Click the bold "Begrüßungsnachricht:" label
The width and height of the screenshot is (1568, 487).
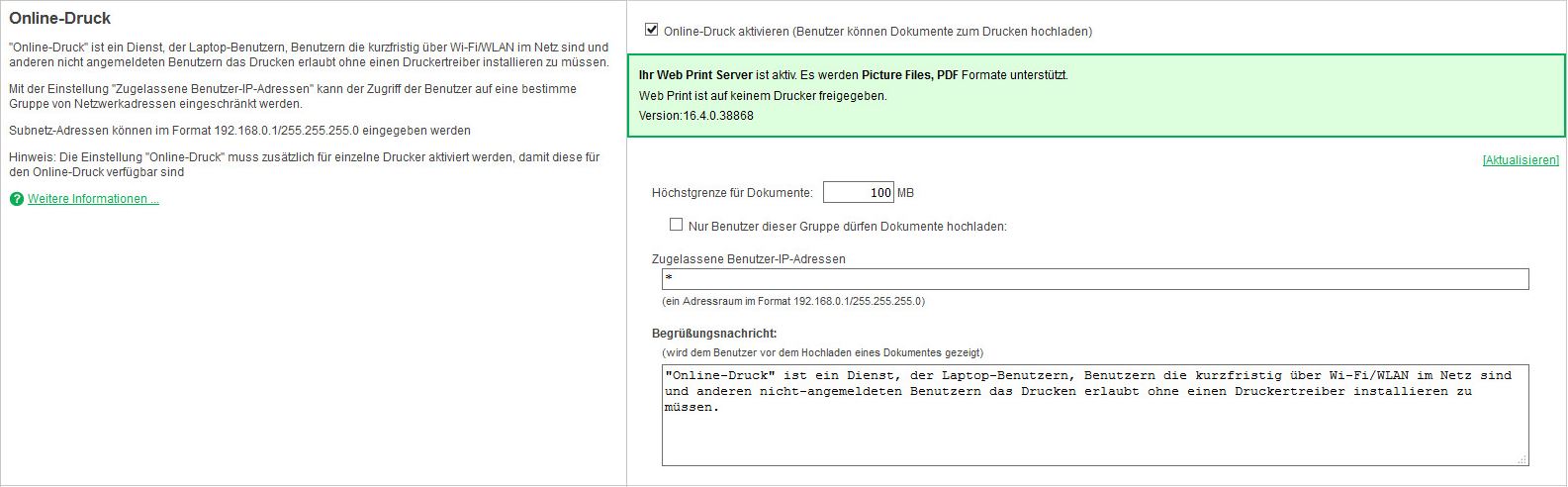point(714,334)
